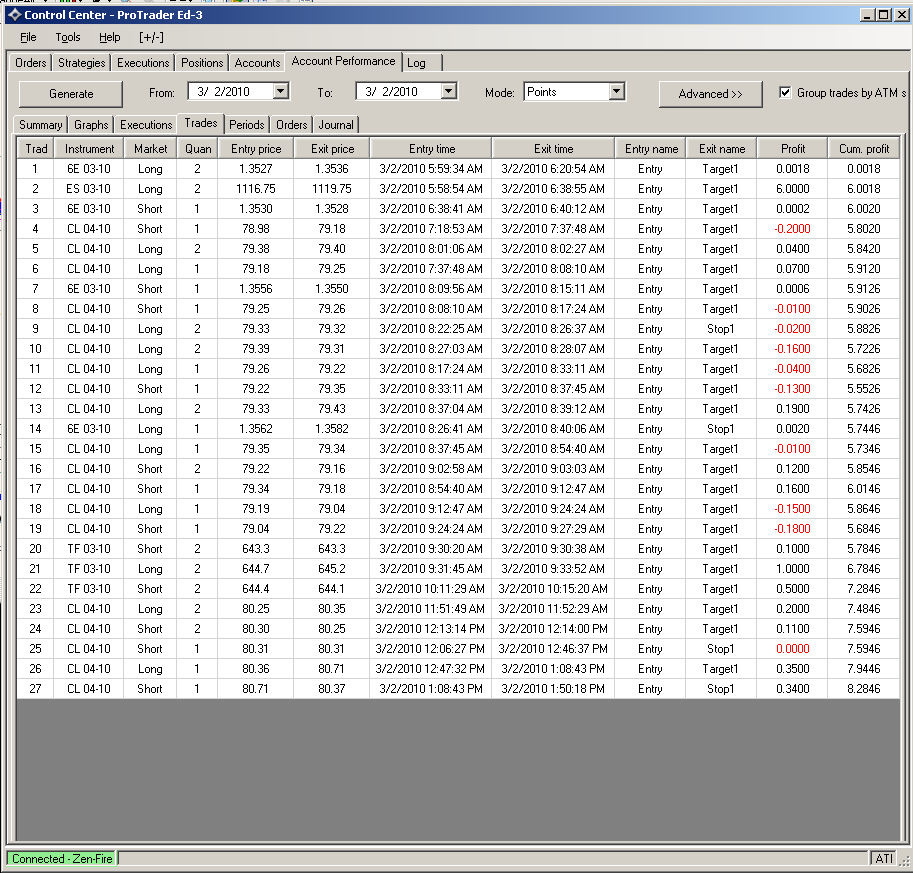Select profit -0.2000 in trade 4
This screenshot has width=913, height=873.
(792, 229)
